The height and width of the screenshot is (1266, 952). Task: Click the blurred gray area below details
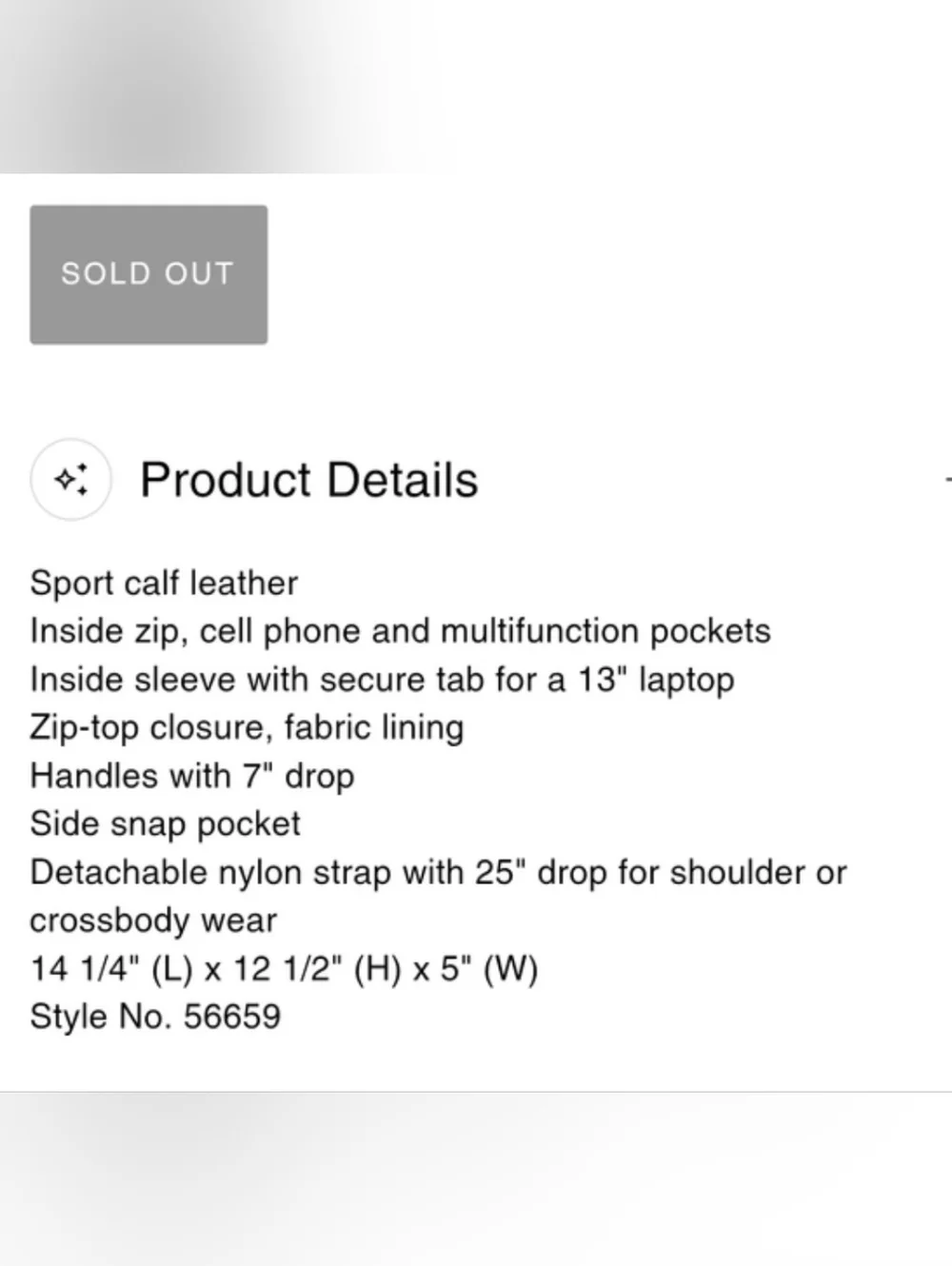click(476, 1180)
